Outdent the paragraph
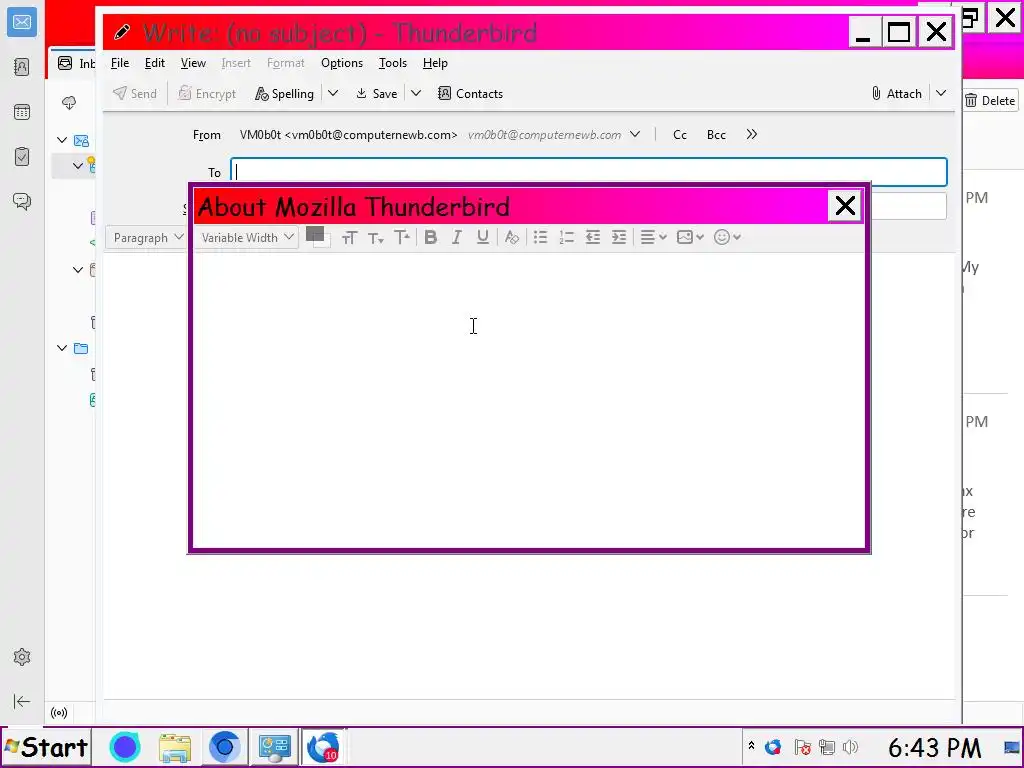 [x=592, y=237]
